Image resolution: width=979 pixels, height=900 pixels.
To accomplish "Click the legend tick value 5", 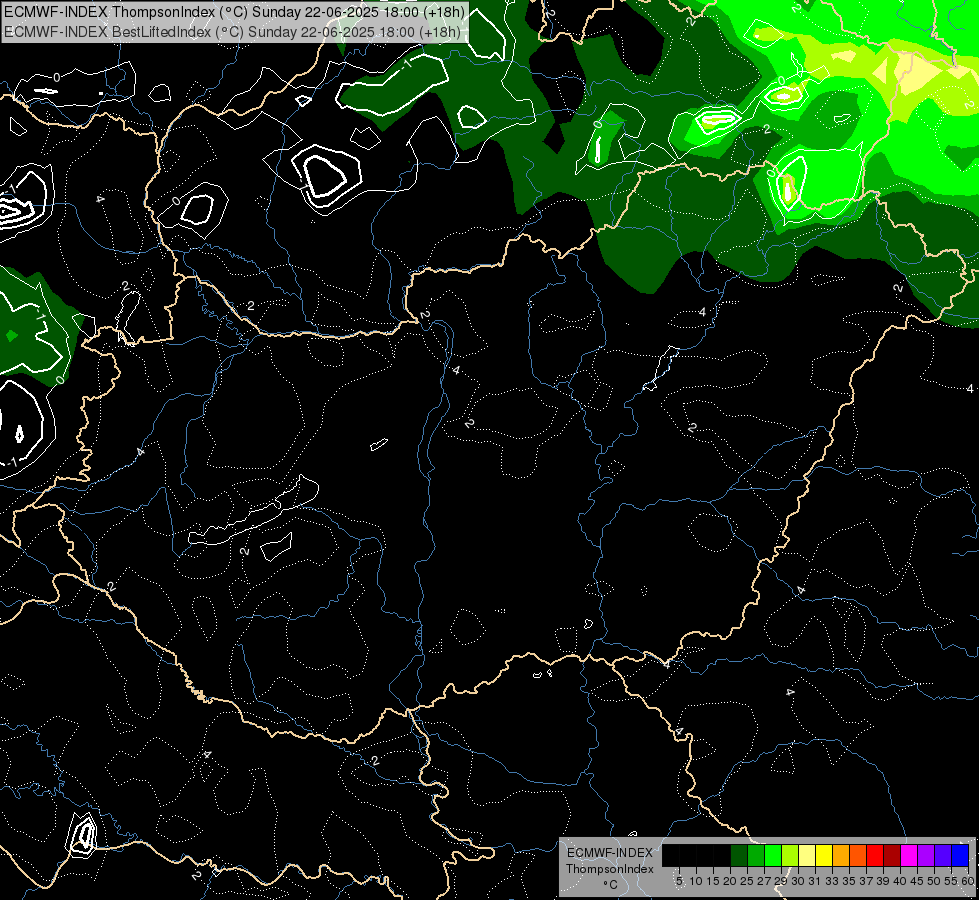I will 680,881.
